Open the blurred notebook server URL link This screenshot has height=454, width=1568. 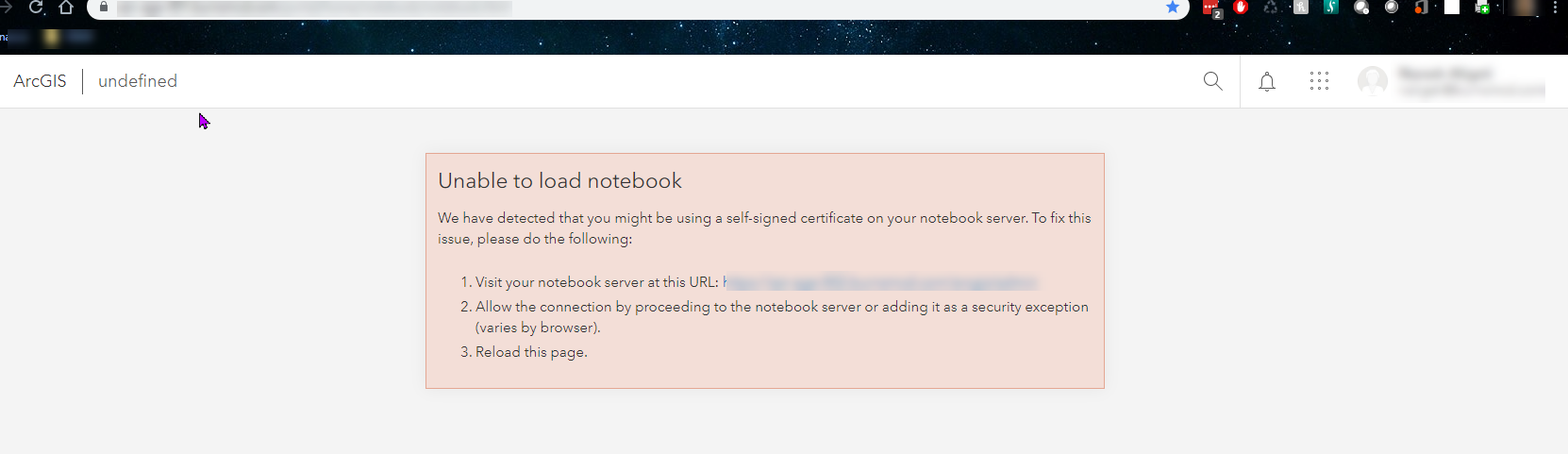click(879, 282)
